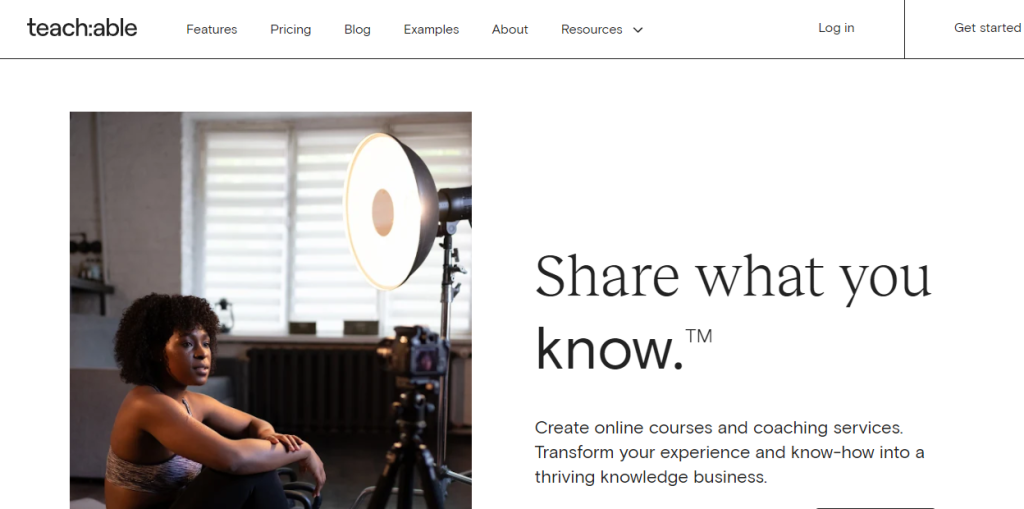1024x509 pixels.
Task: Click the Log in link
Action: pyautogui.click(x=836, y=28)
